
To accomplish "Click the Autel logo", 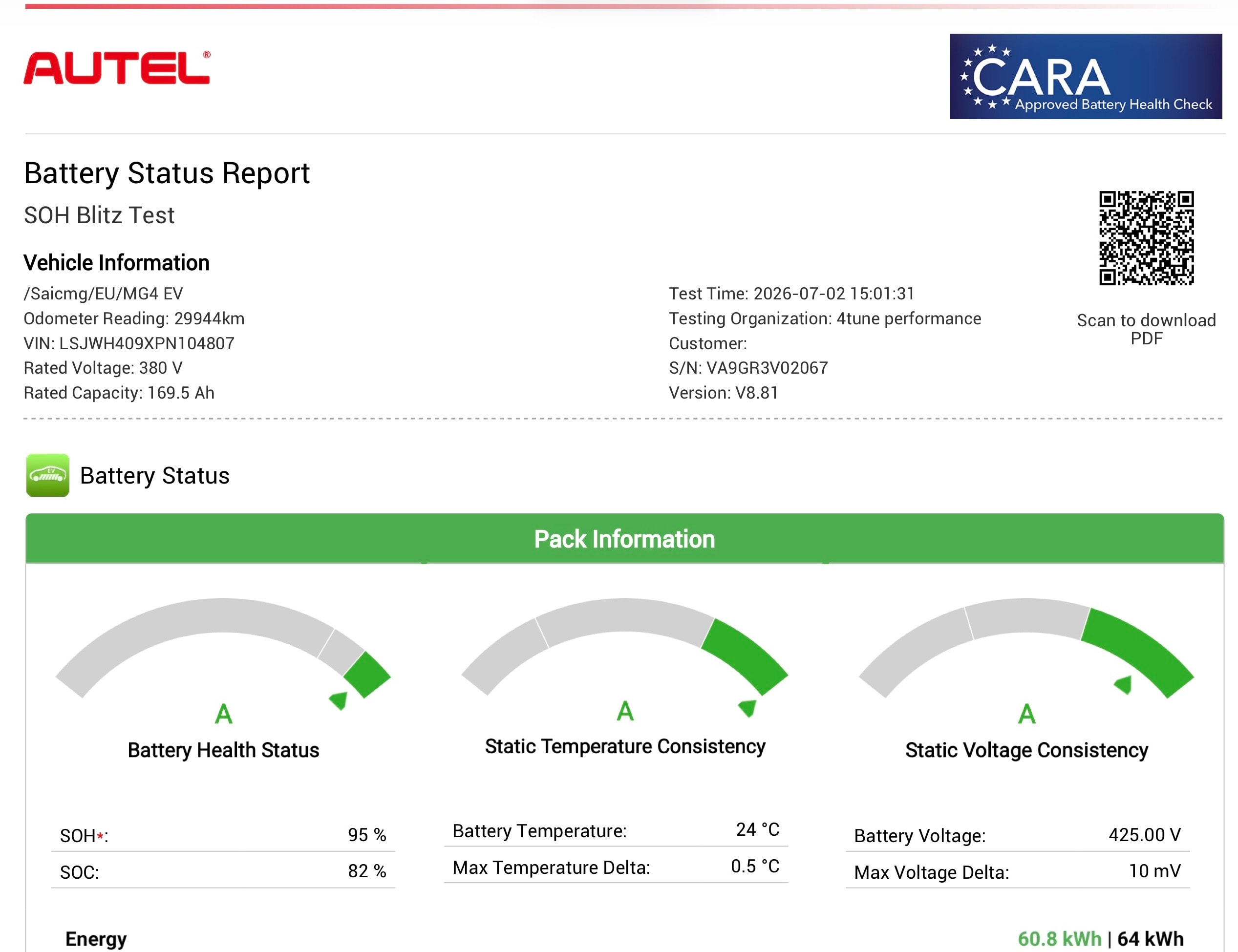I will coord(117,67).
